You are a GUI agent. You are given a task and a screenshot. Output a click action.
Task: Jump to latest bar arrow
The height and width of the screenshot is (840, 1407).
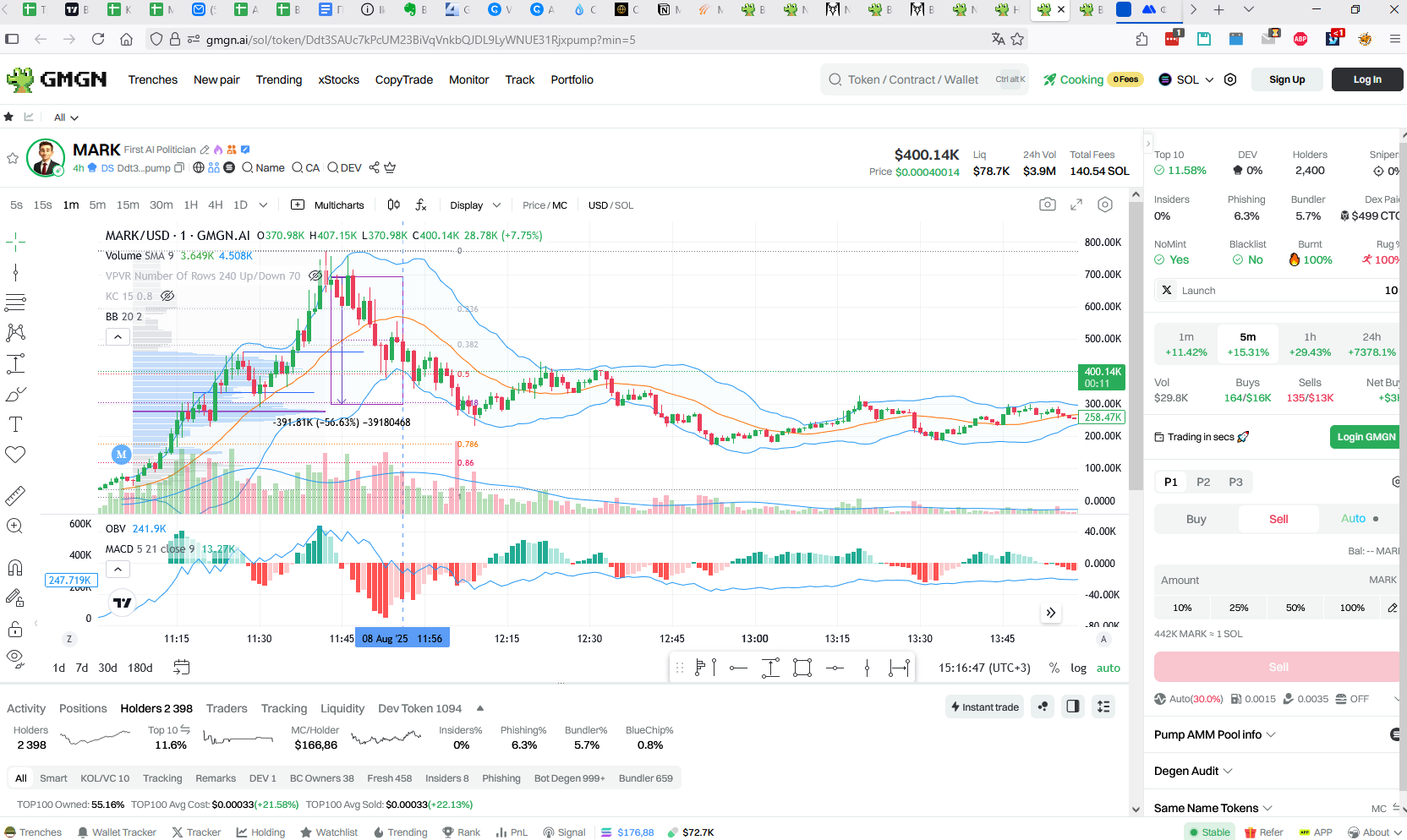(1050, 613)
